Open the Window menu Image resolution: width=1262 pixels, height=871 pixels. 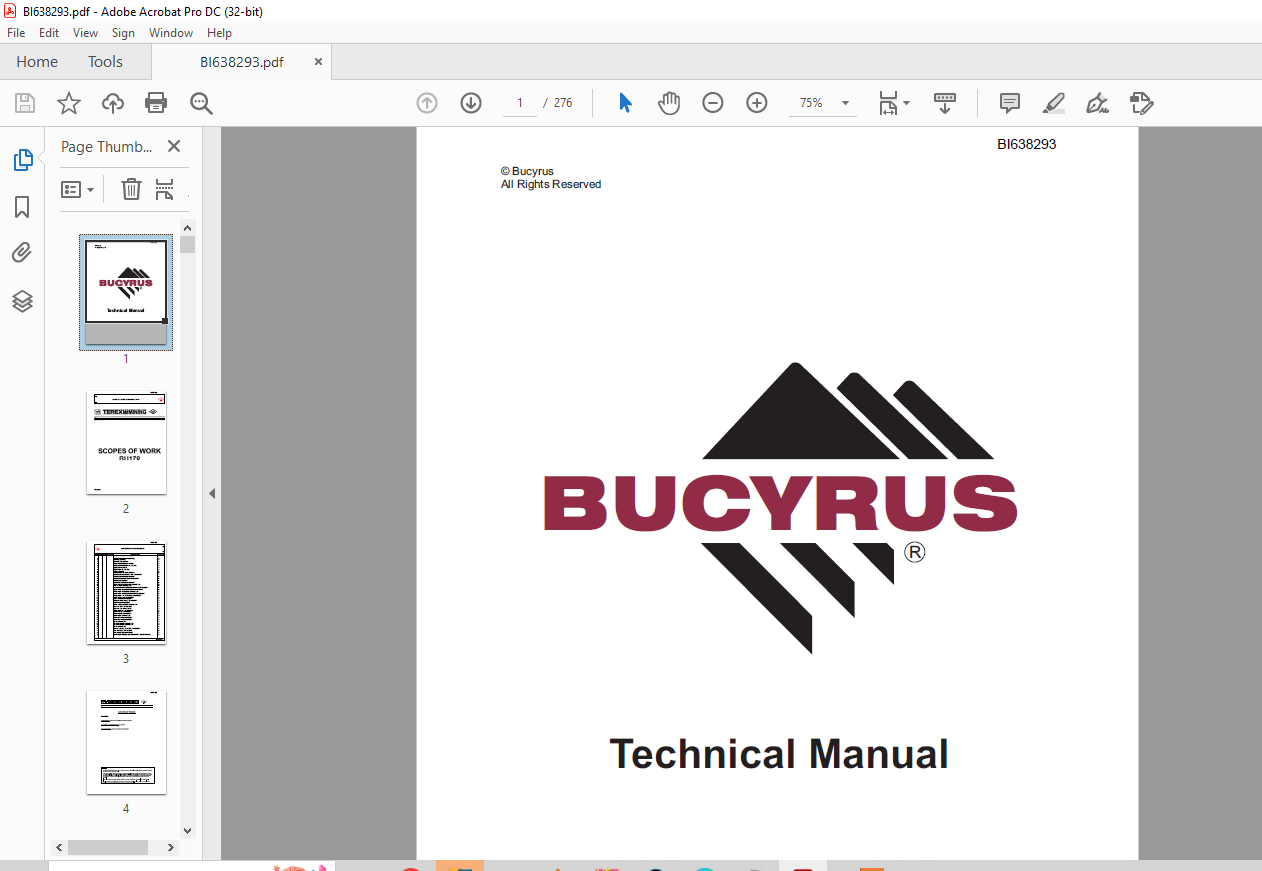[171, 33]
